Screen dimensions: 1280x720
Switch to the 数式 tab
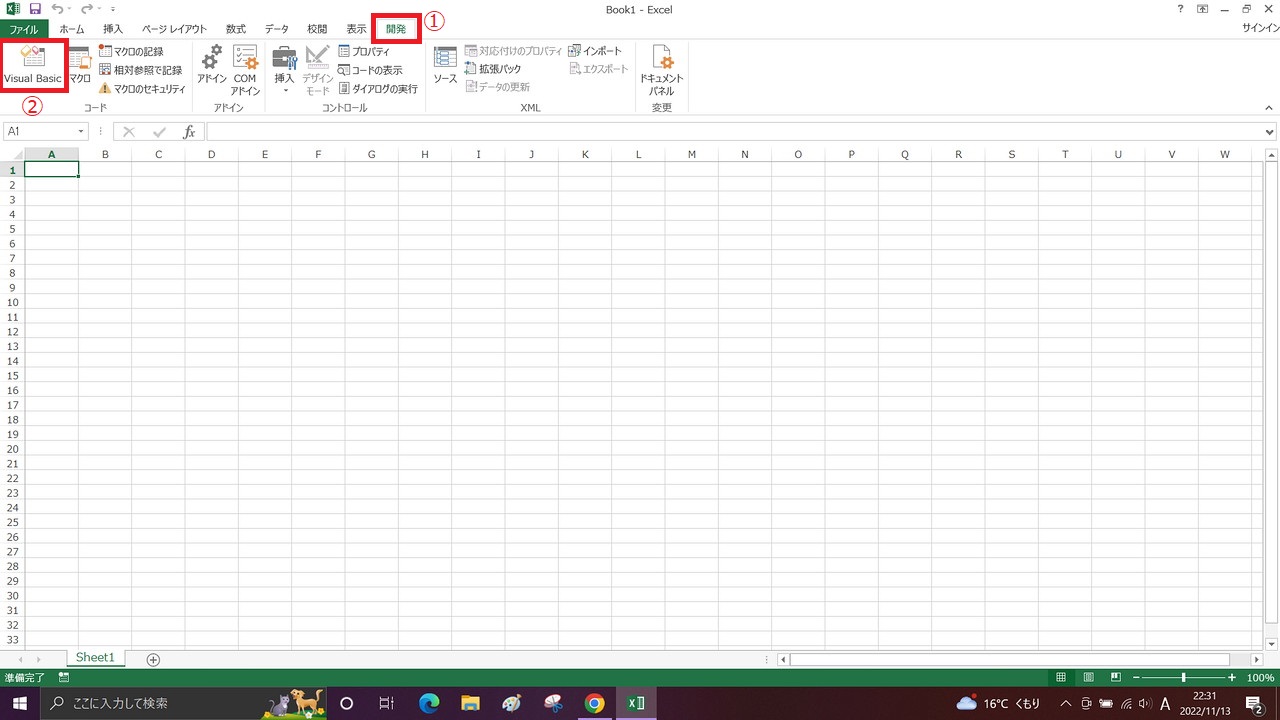(x=236, y=29)
